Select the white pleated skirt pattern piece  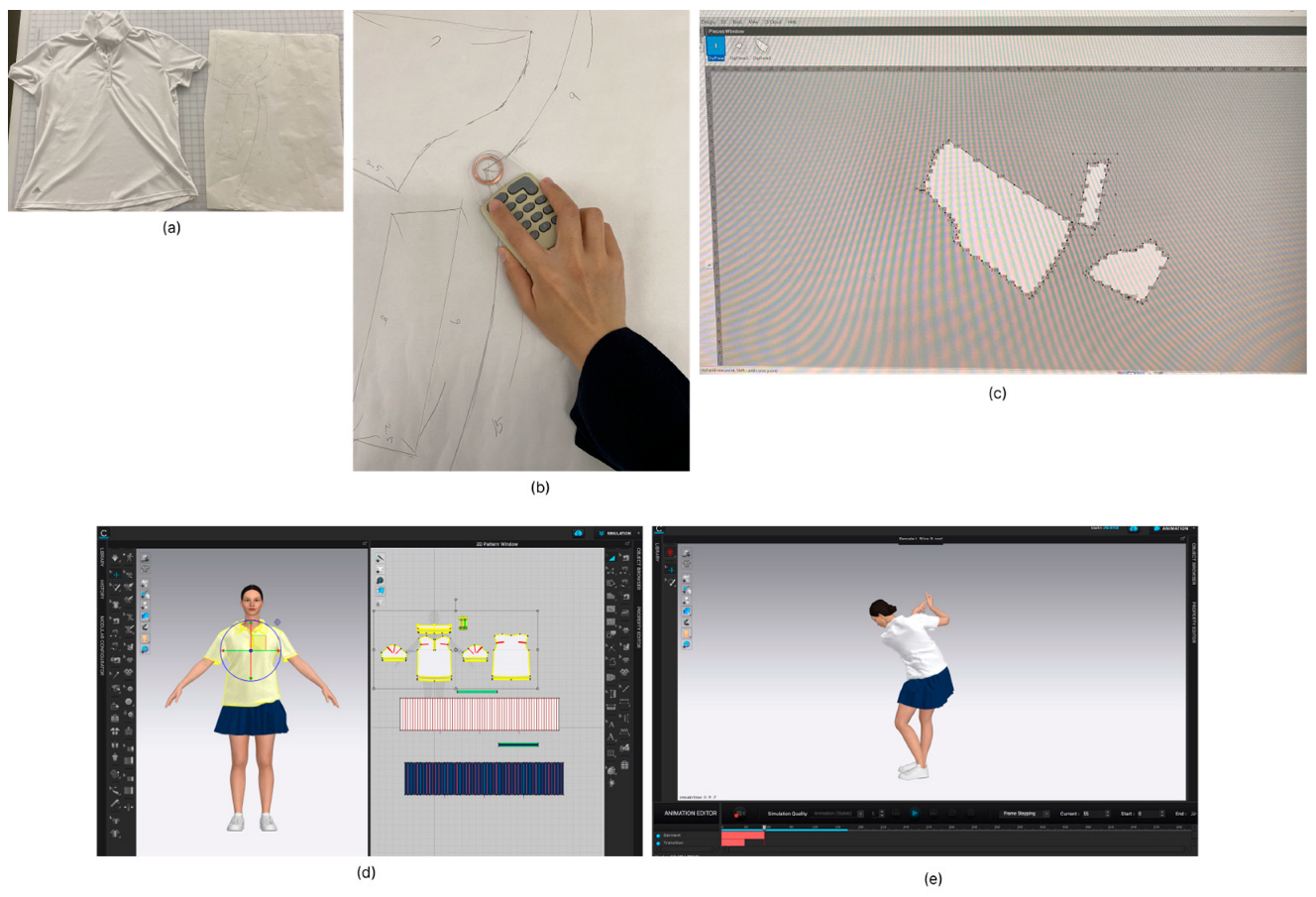click(x=480, y=714)
